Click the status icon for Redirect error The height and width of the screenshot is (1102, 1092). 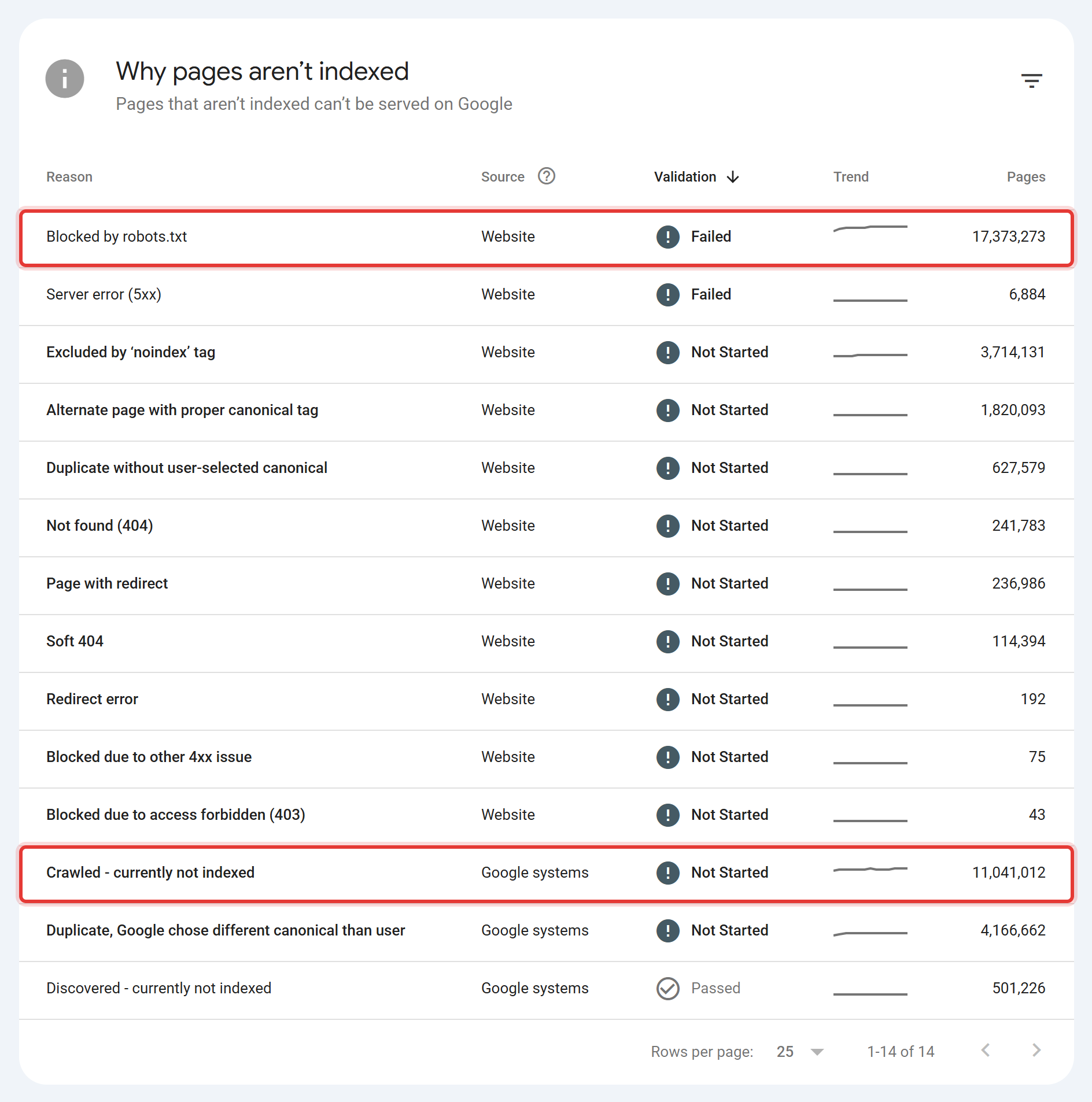coord(667,699)
